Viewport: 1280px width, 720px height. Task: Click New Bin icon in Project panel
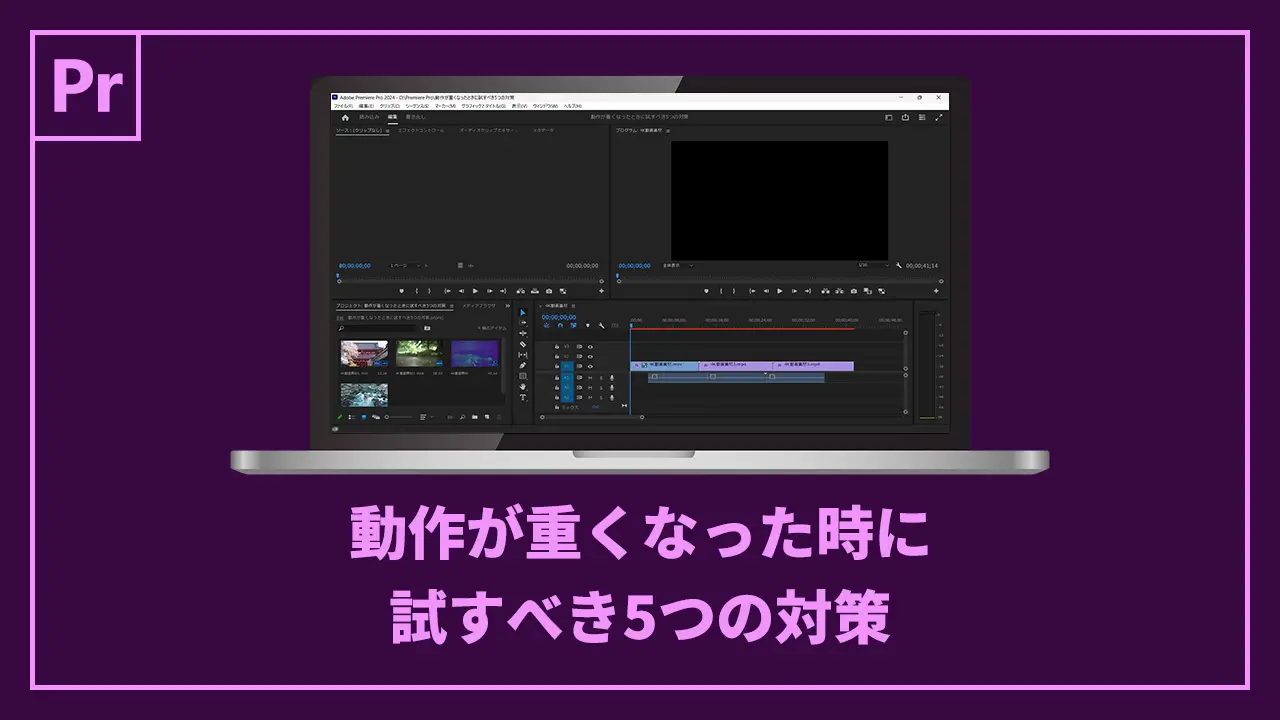[x=475, y=417]
